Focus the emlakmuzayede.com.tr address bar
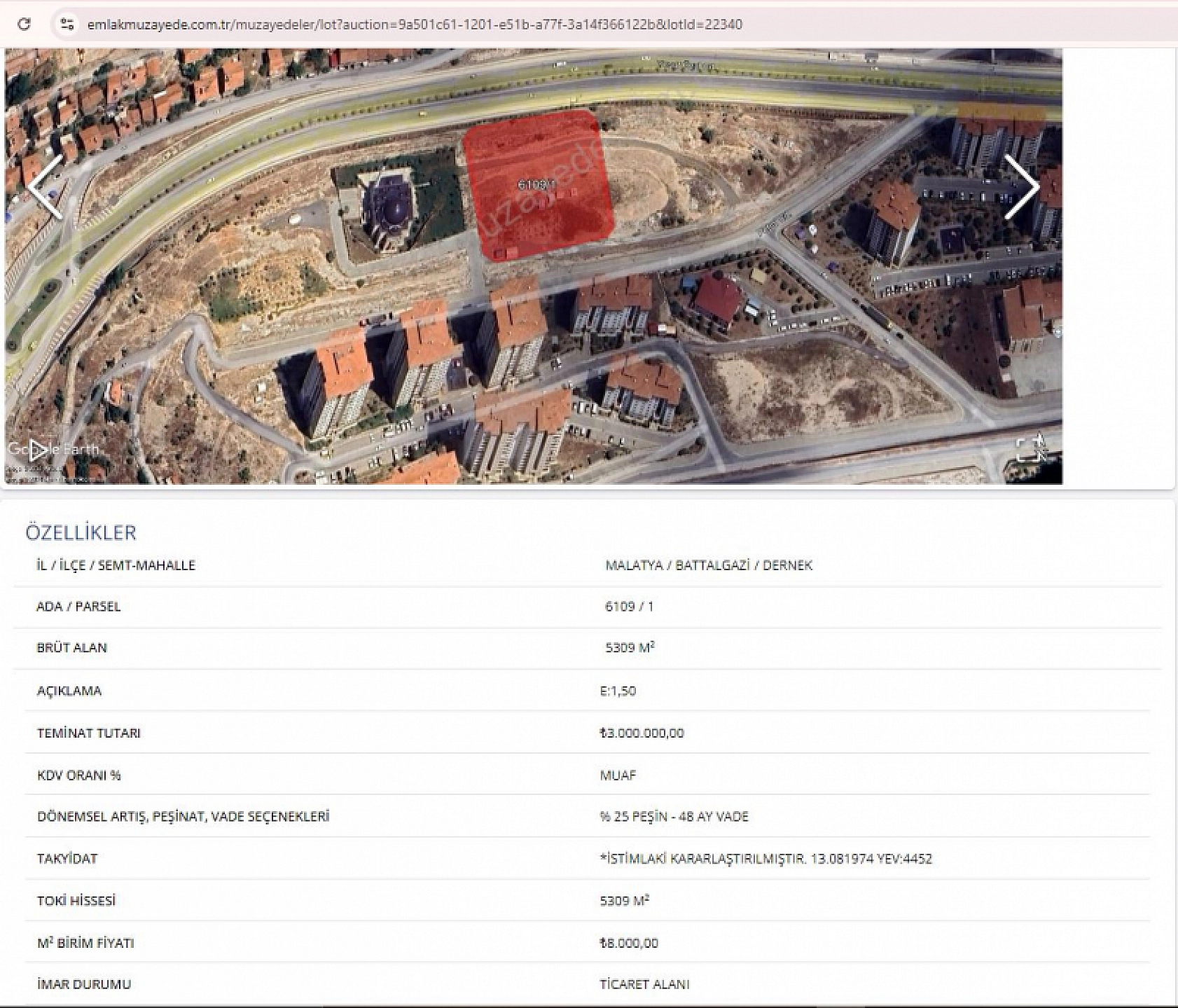The height and width of the screenshot is (1008, 1178). [x=413, y=25]
